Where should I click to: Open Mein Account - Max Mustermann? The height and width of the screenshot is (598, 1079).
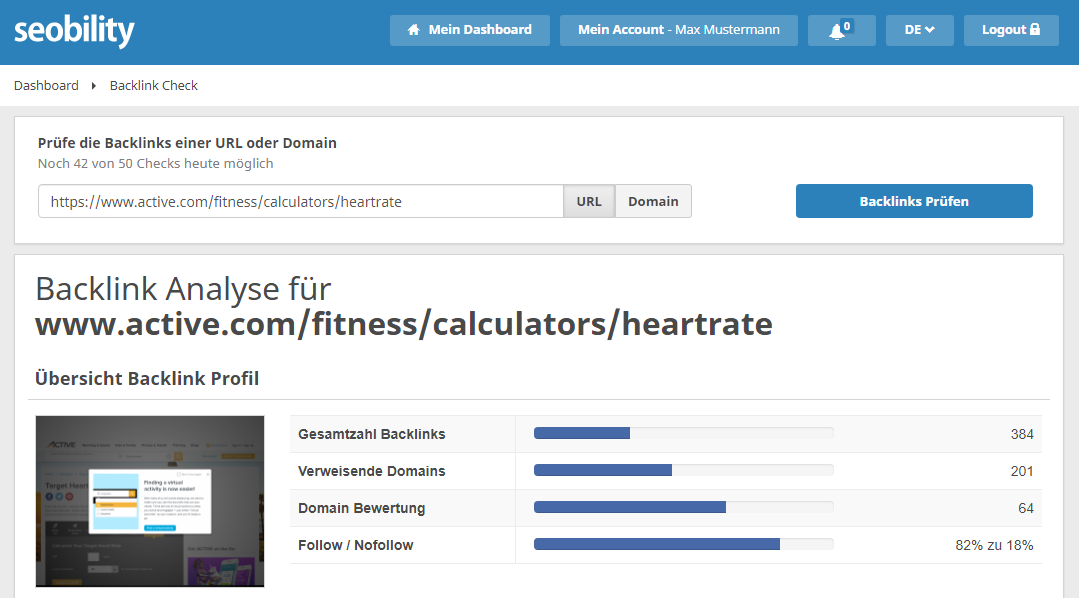point(679,30)
